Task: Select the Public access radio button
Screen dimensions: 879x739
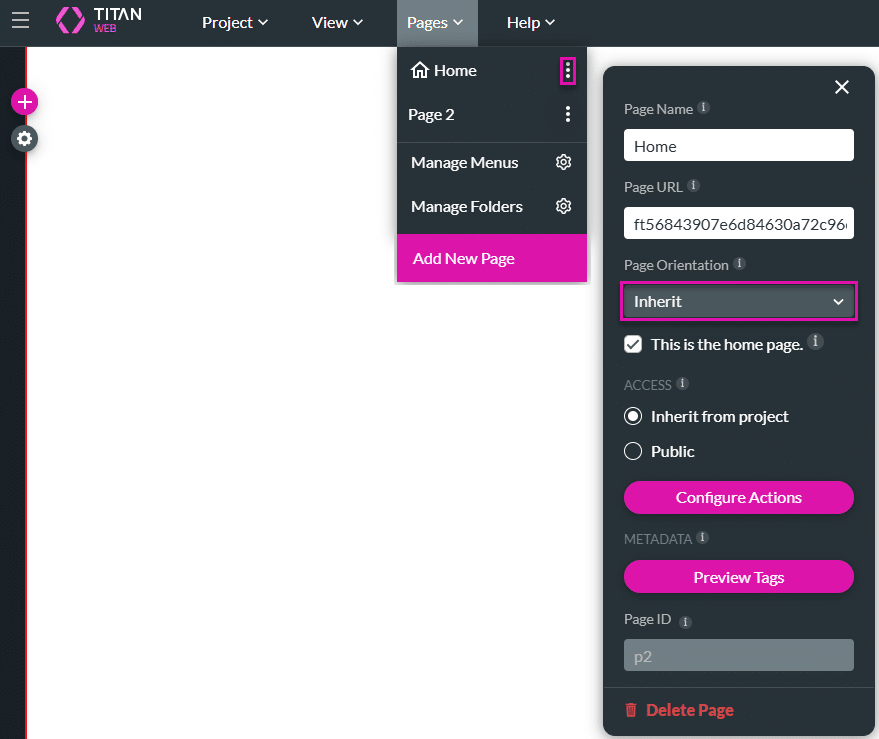Action: click(633, 451)
